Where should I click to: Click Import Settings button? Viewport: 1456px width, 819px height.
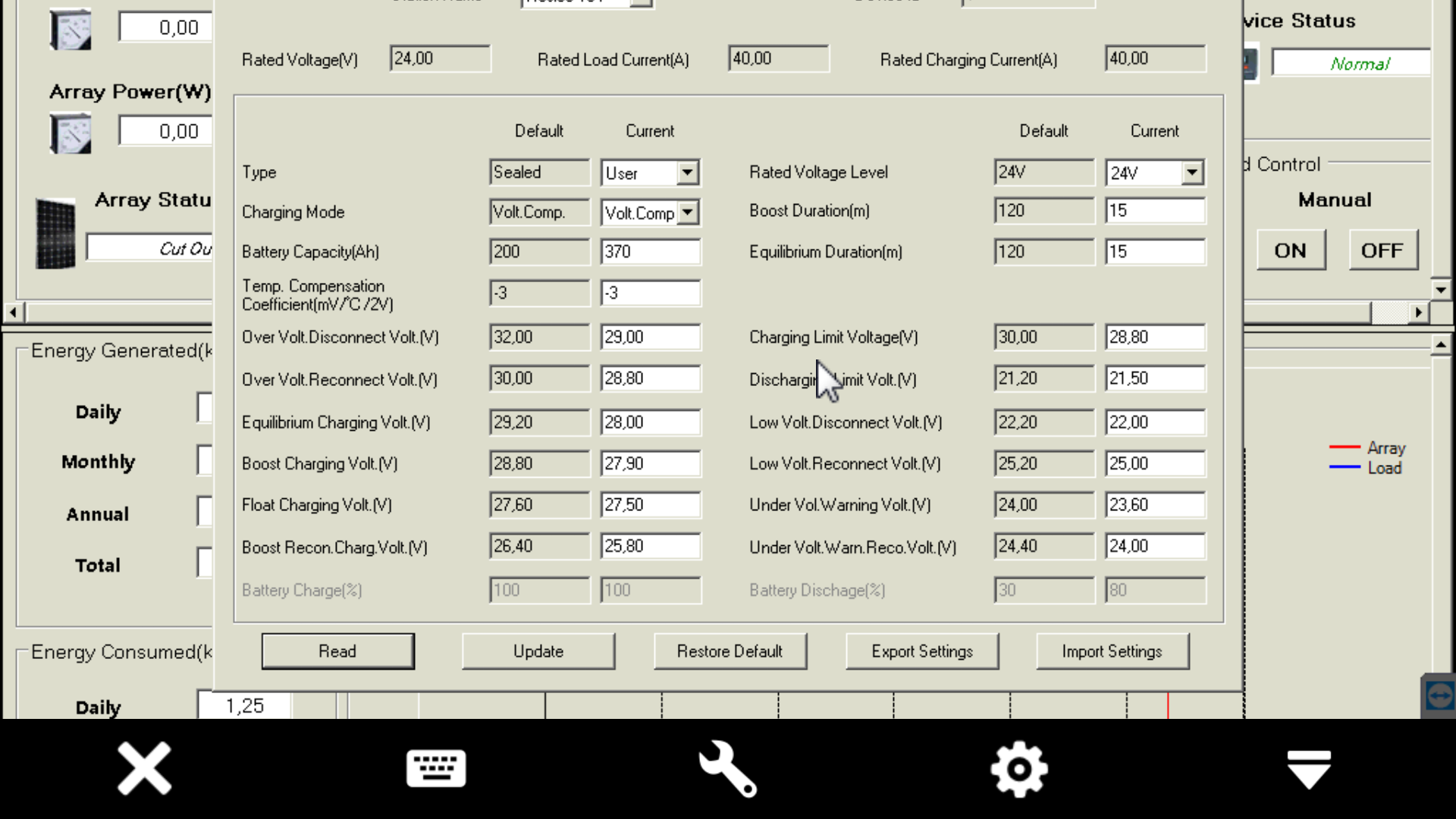coord(1112,651)
